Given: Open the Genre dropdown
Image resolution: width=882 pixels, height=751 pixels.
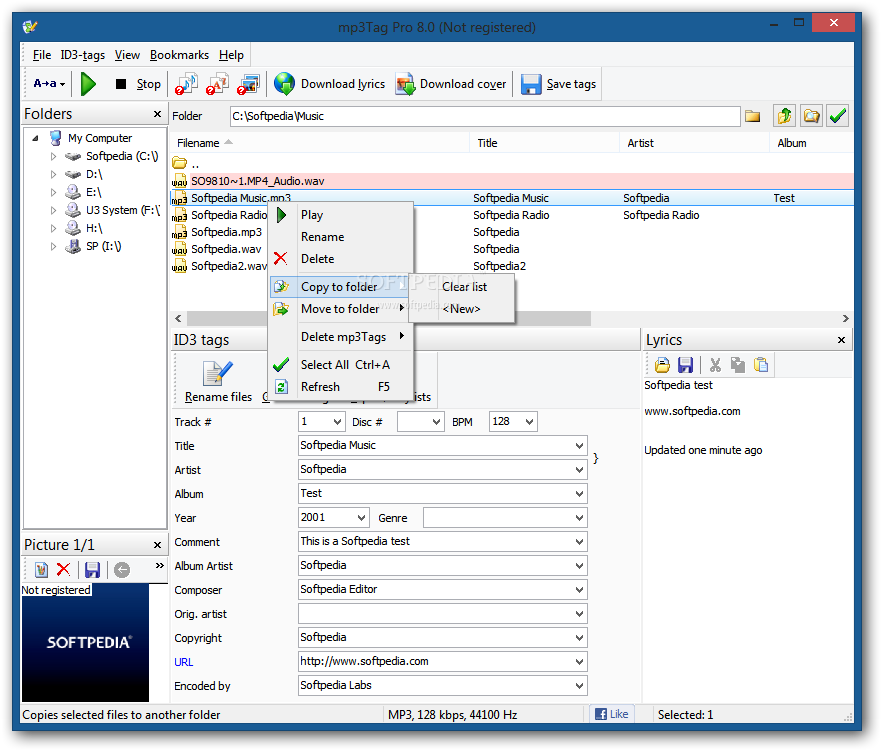Looking at the screenshot, I should point(579,518).
